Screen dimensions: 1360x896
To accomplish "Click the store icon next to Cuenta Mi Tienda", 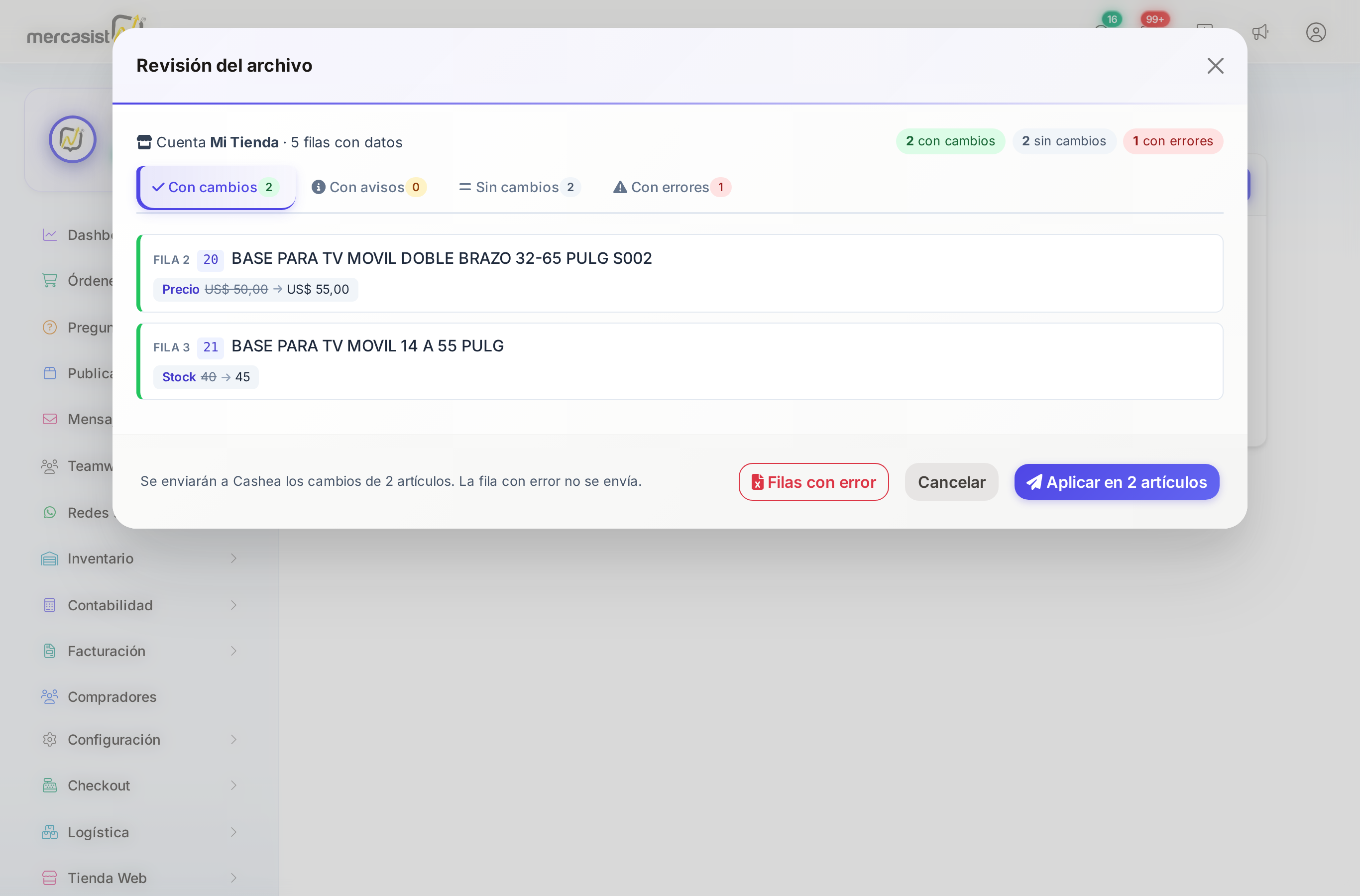I will tap(144, 142).
